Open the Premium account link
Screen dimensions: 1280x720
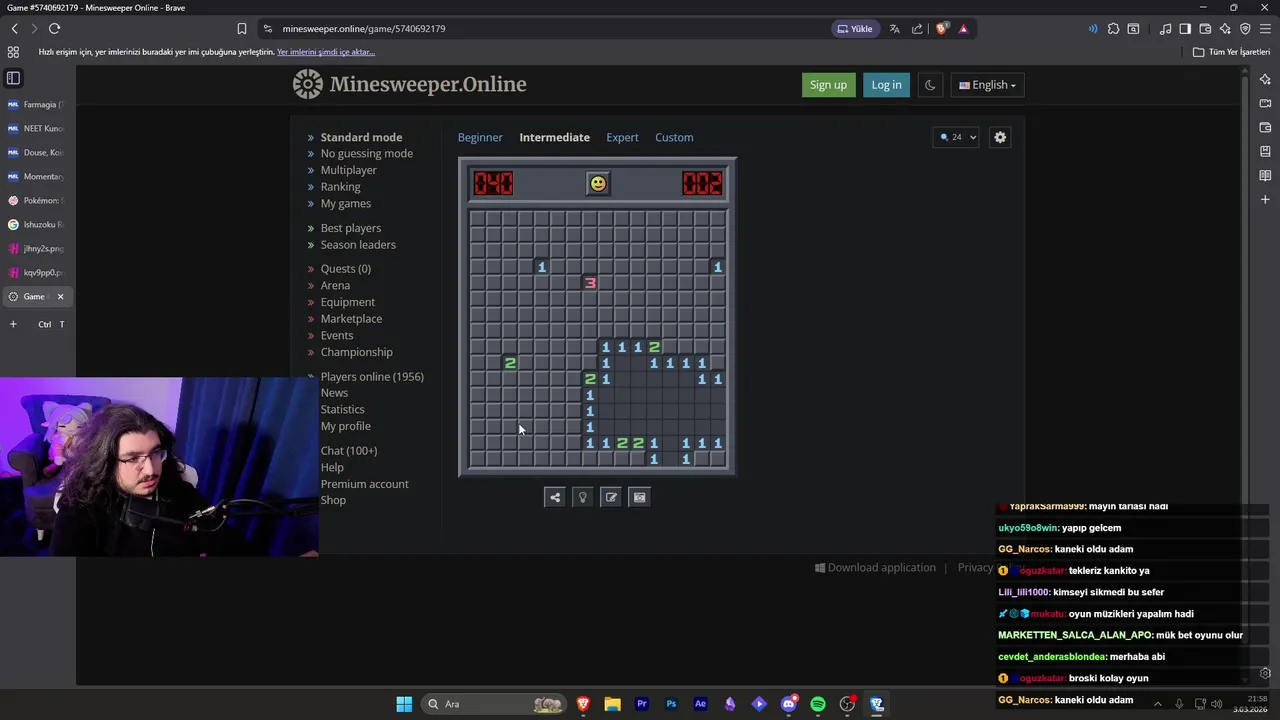[x=364, y=484]
